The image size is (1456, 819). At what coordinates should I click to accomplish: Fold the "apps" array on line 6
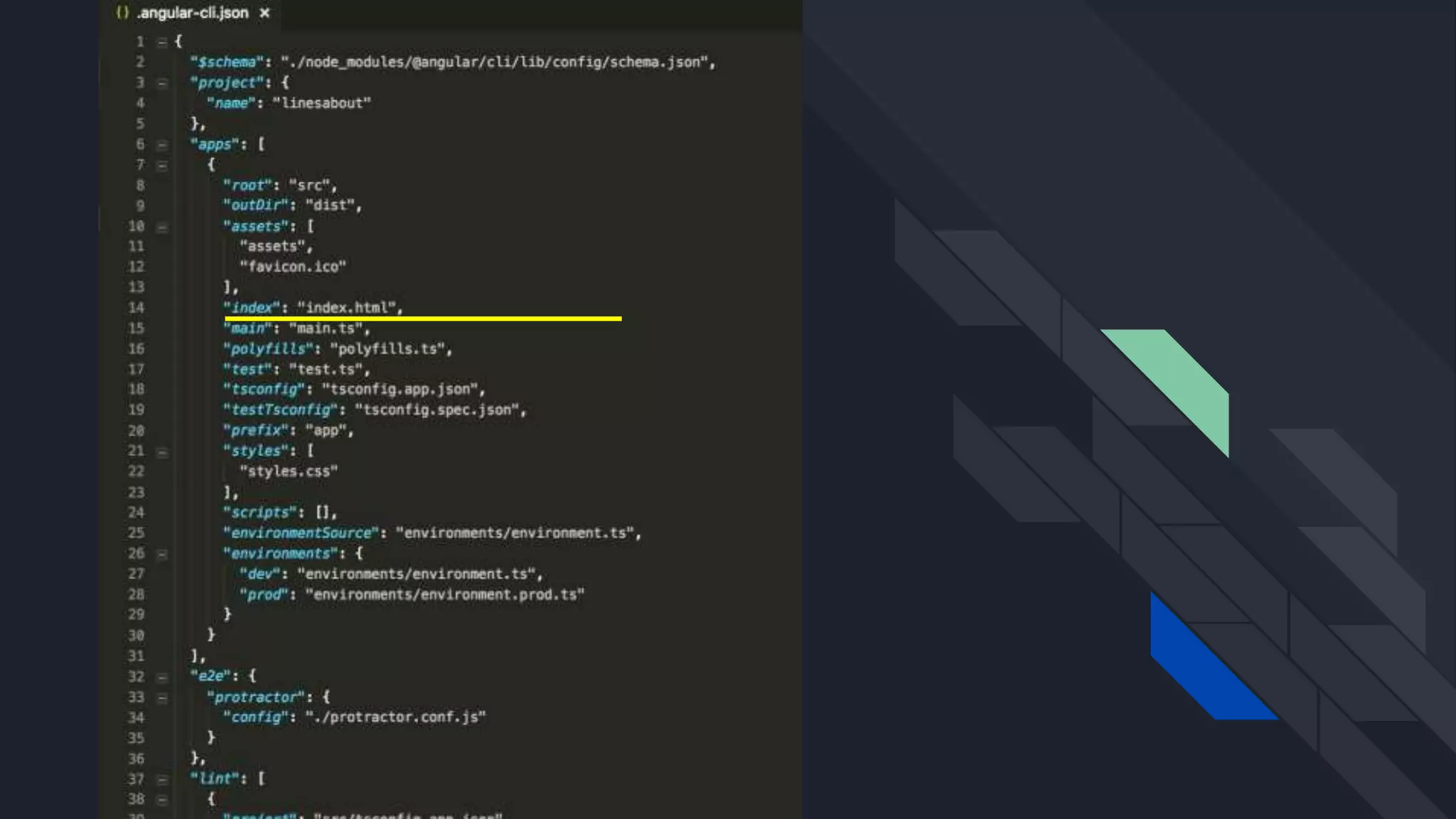click(x=162, y=145)
